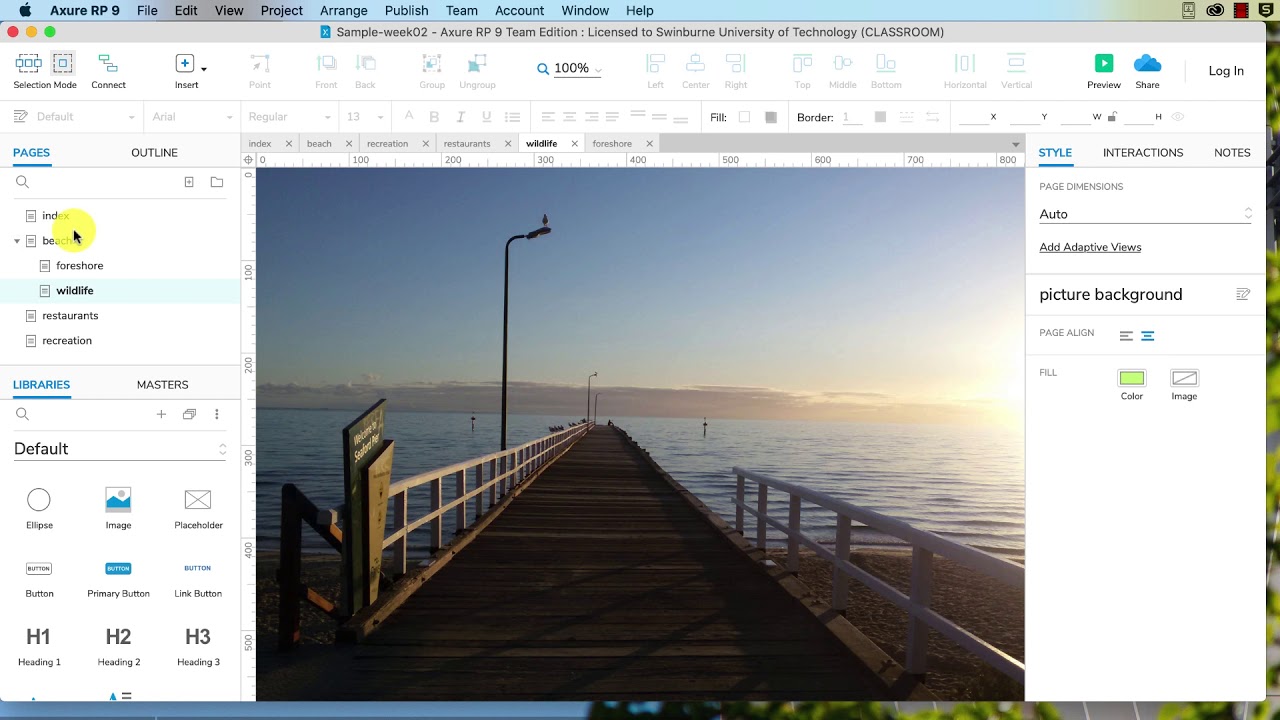Screen dimensions: 1280x720
Task: Open the Auto page dimensions dropdown
Action: (x=1145, y=214)
